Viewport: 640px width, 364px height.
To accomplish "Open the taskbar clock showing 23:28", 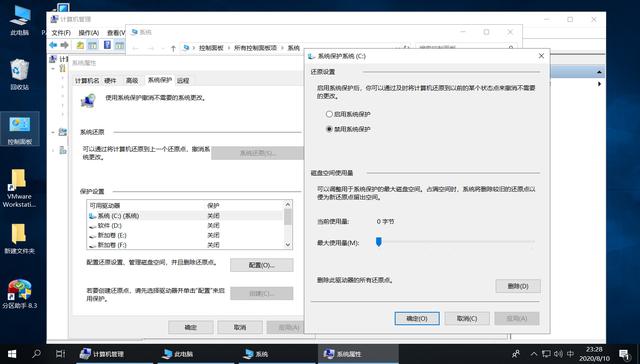I will pos(594,354).
